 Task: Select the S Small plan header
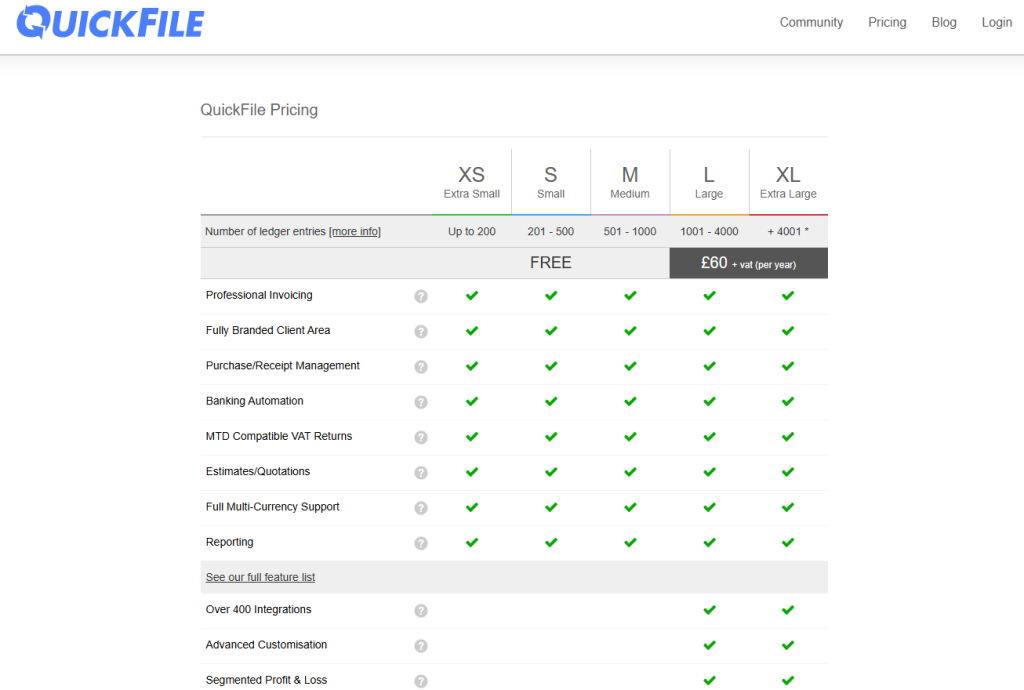click(x=551, y=182)
